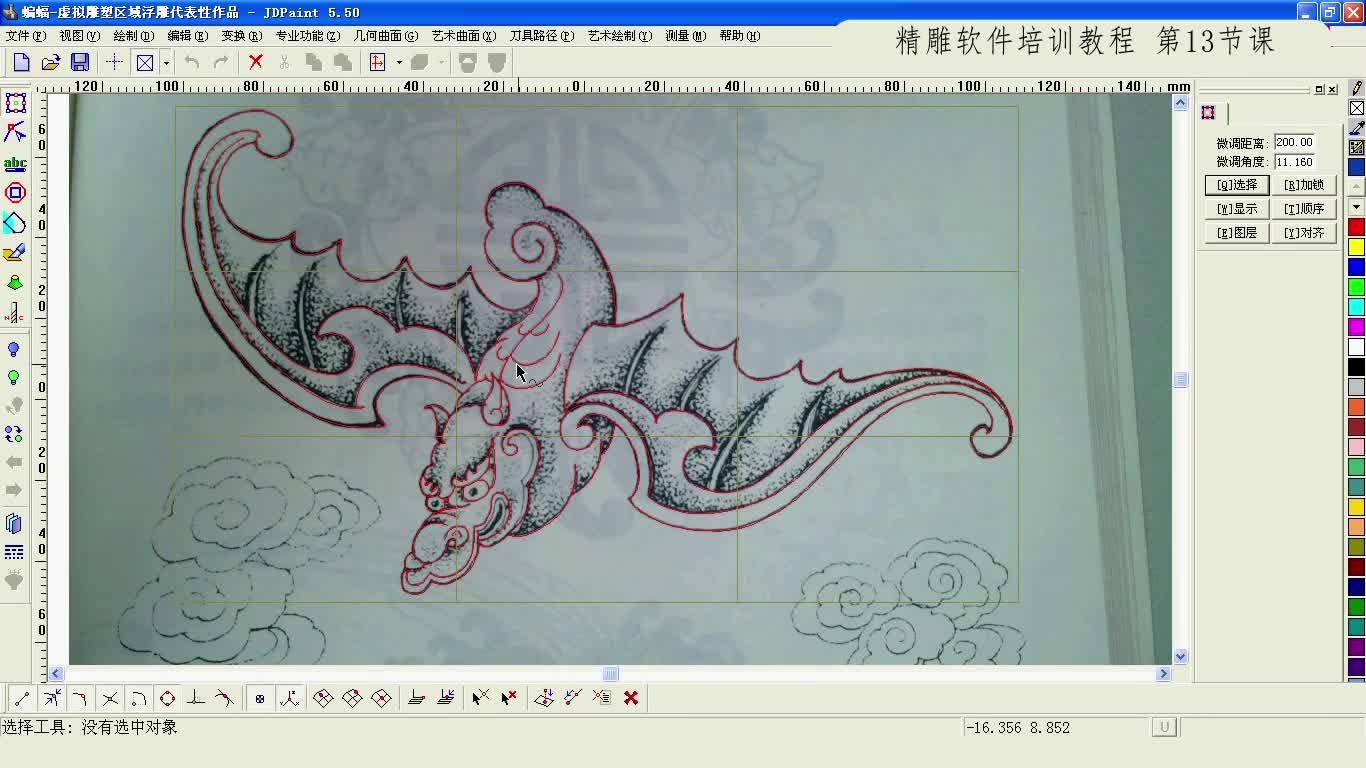Click the cursor with red X icon
1366x768 pixels.
pyautogui.click(x=509, y=698)
